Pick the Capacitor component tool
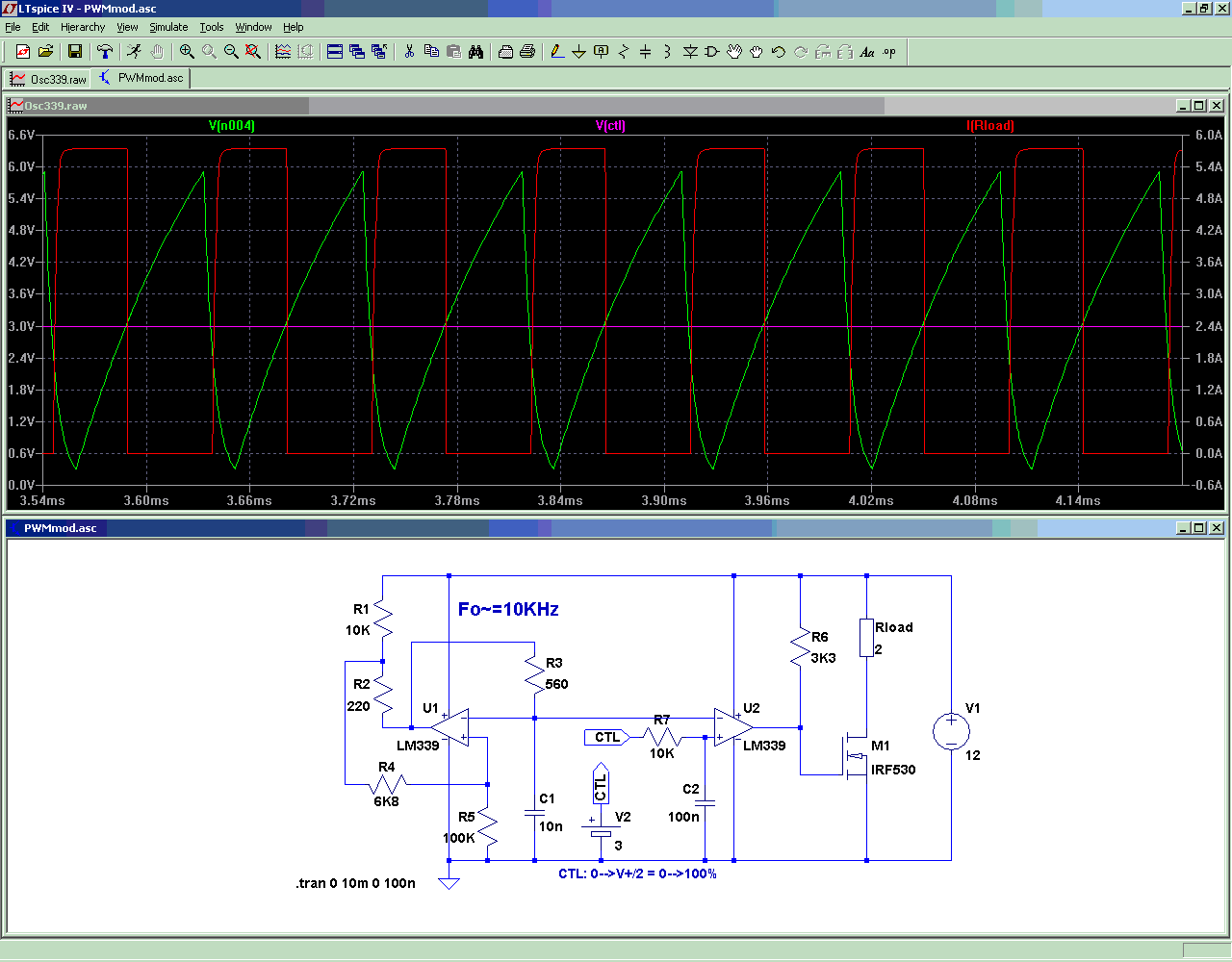The image size is (1232, 962). 645,52
